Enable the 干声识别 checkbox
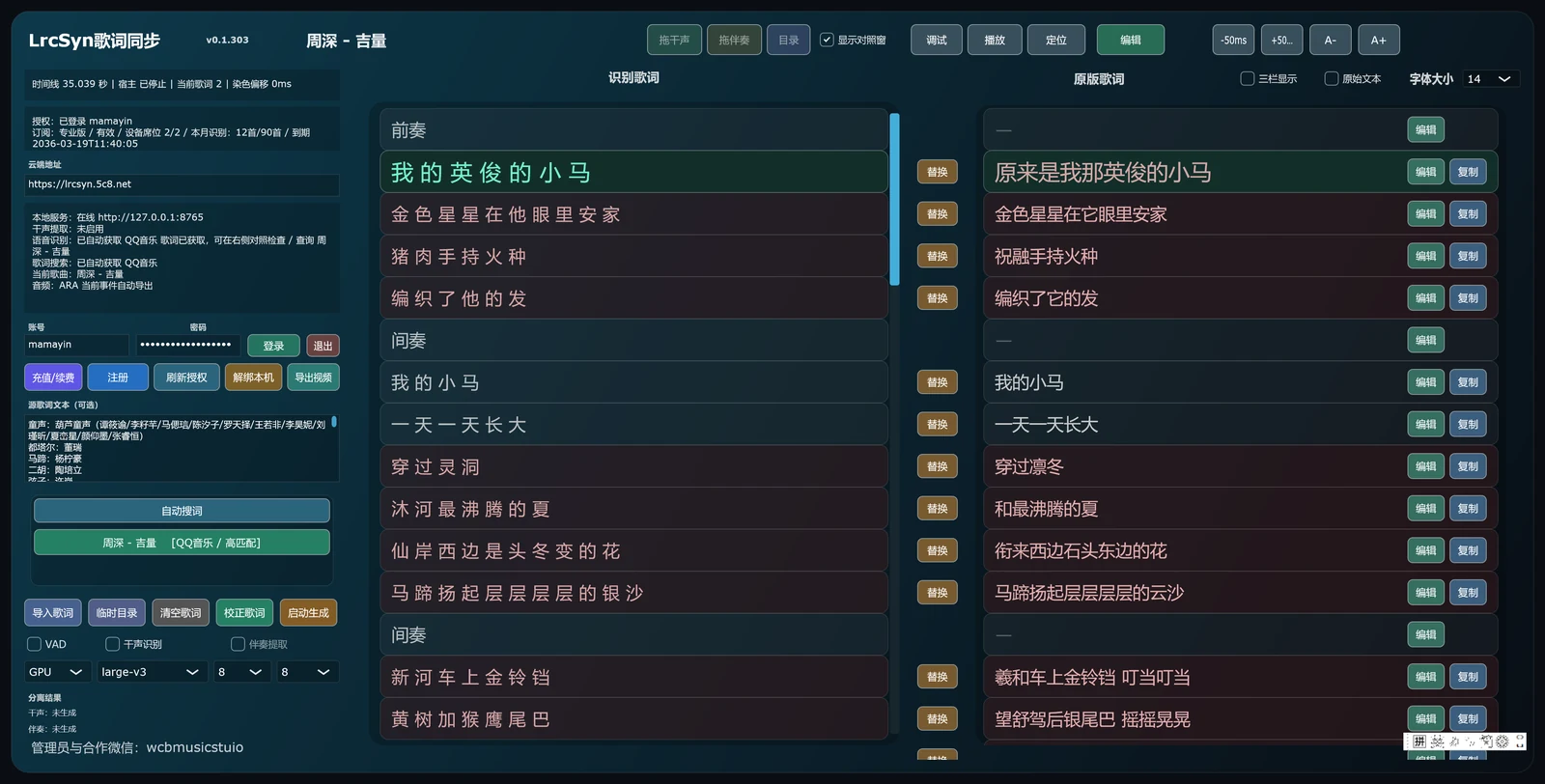This screenshot has width=1545, height=784. tap(112, 644)
